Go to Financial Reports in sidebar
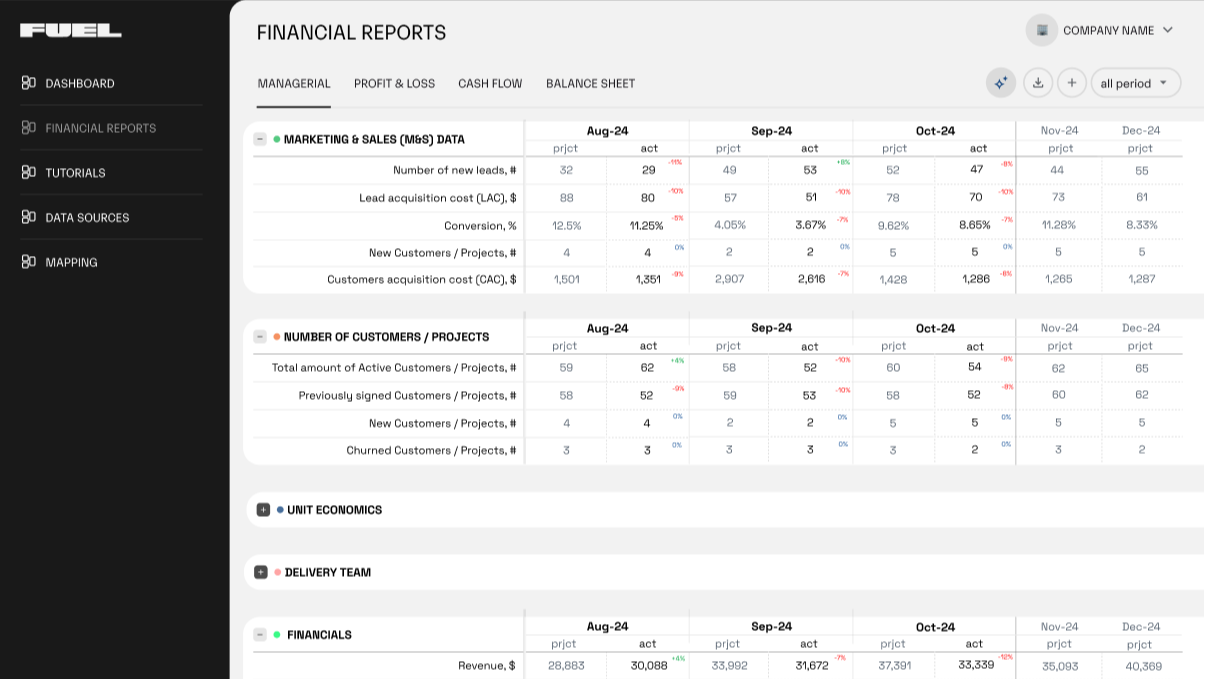Viewport: 1208px width, 679px height. [x=100, y=128]
